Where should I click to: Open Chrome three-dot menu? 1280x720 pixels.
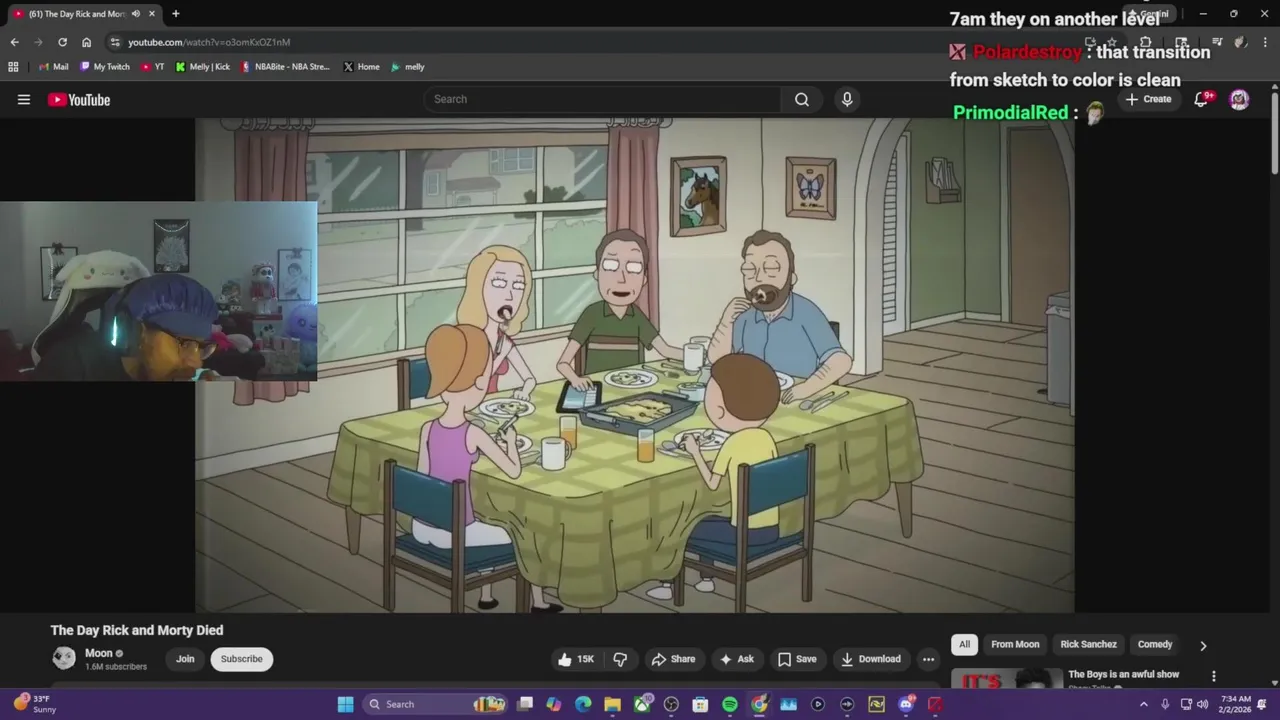tap(1266, 42)
